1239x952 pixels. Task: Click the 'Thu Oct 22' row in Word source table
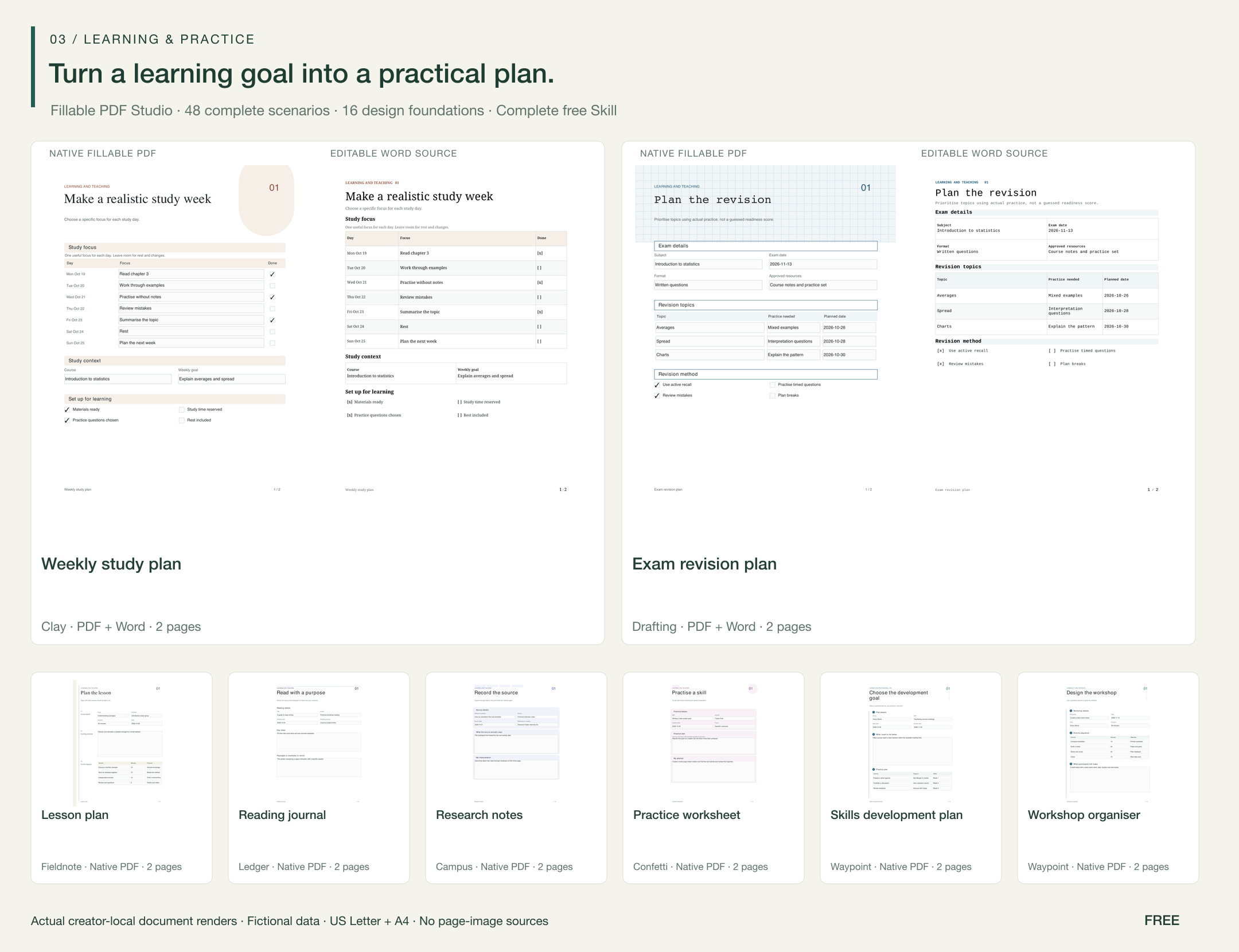[456, 297]
